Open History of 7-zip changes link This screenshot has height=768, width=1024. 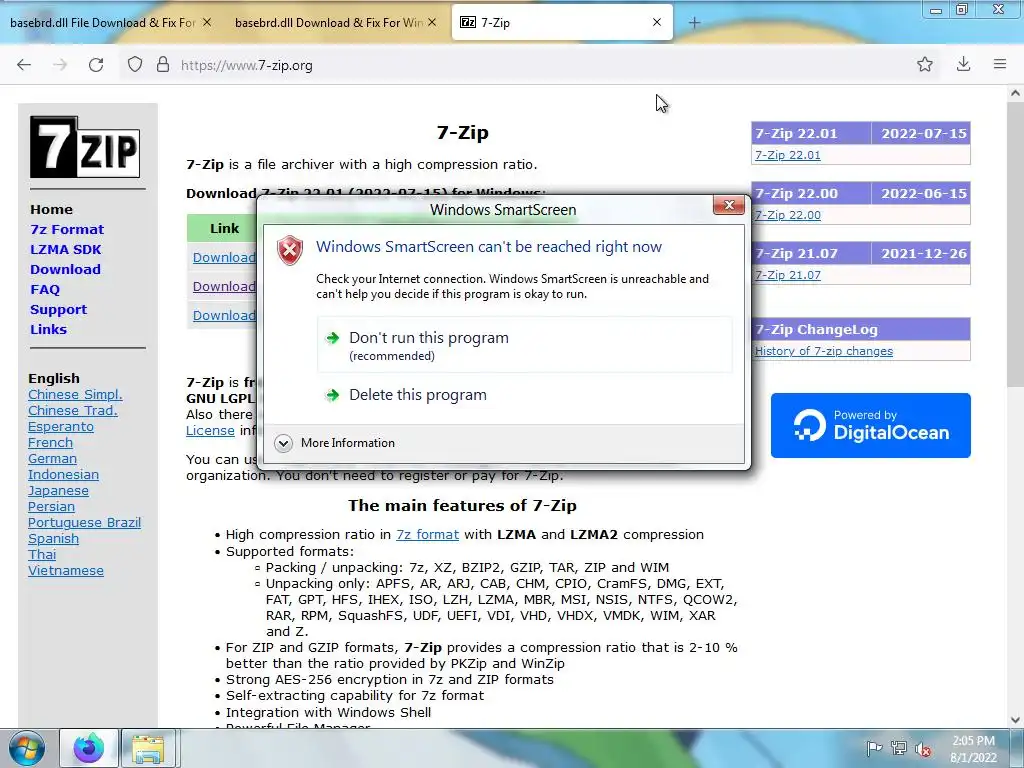(824, 351)
